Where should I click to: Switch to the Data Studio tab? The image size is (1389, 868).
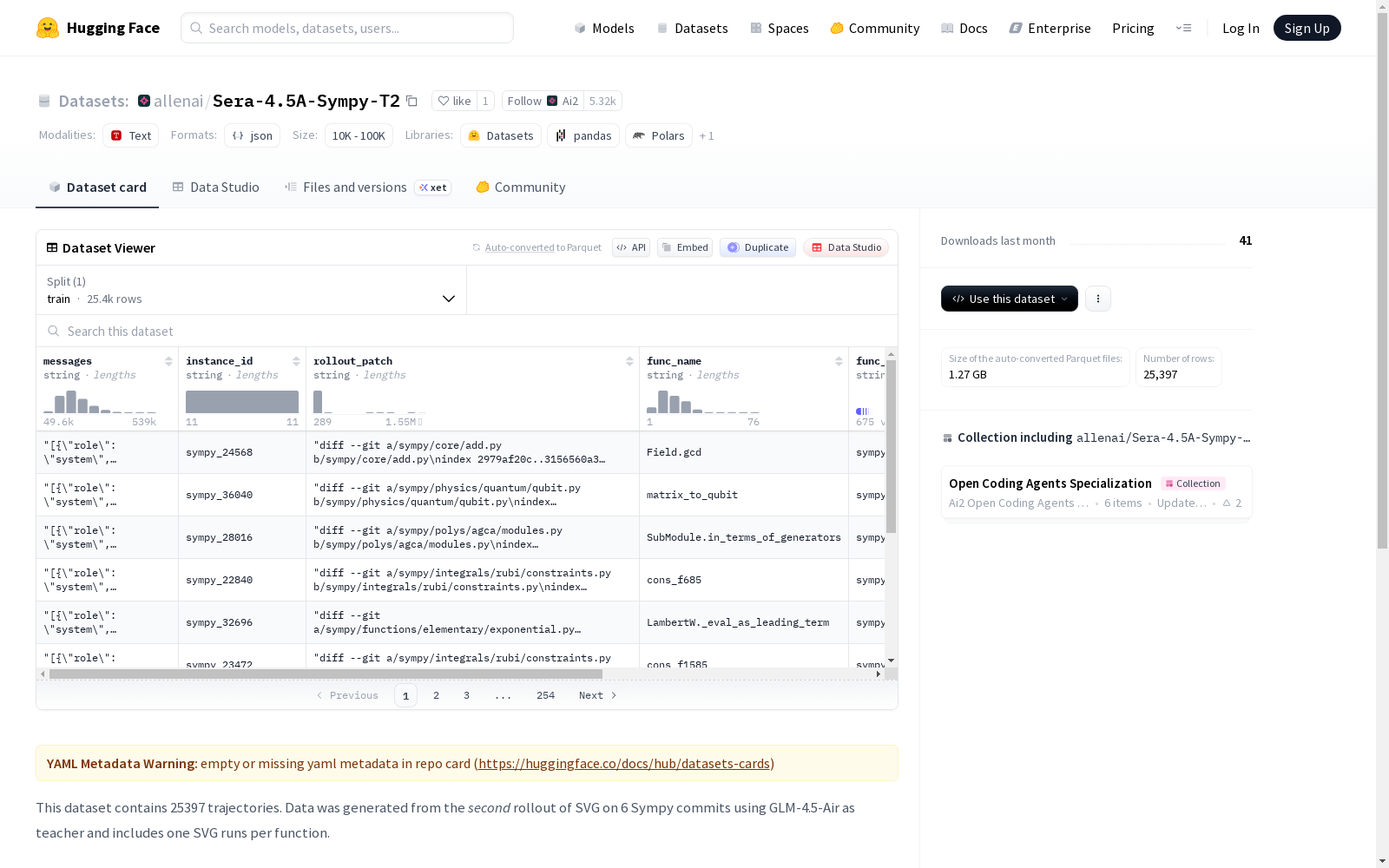pos(216,187)
